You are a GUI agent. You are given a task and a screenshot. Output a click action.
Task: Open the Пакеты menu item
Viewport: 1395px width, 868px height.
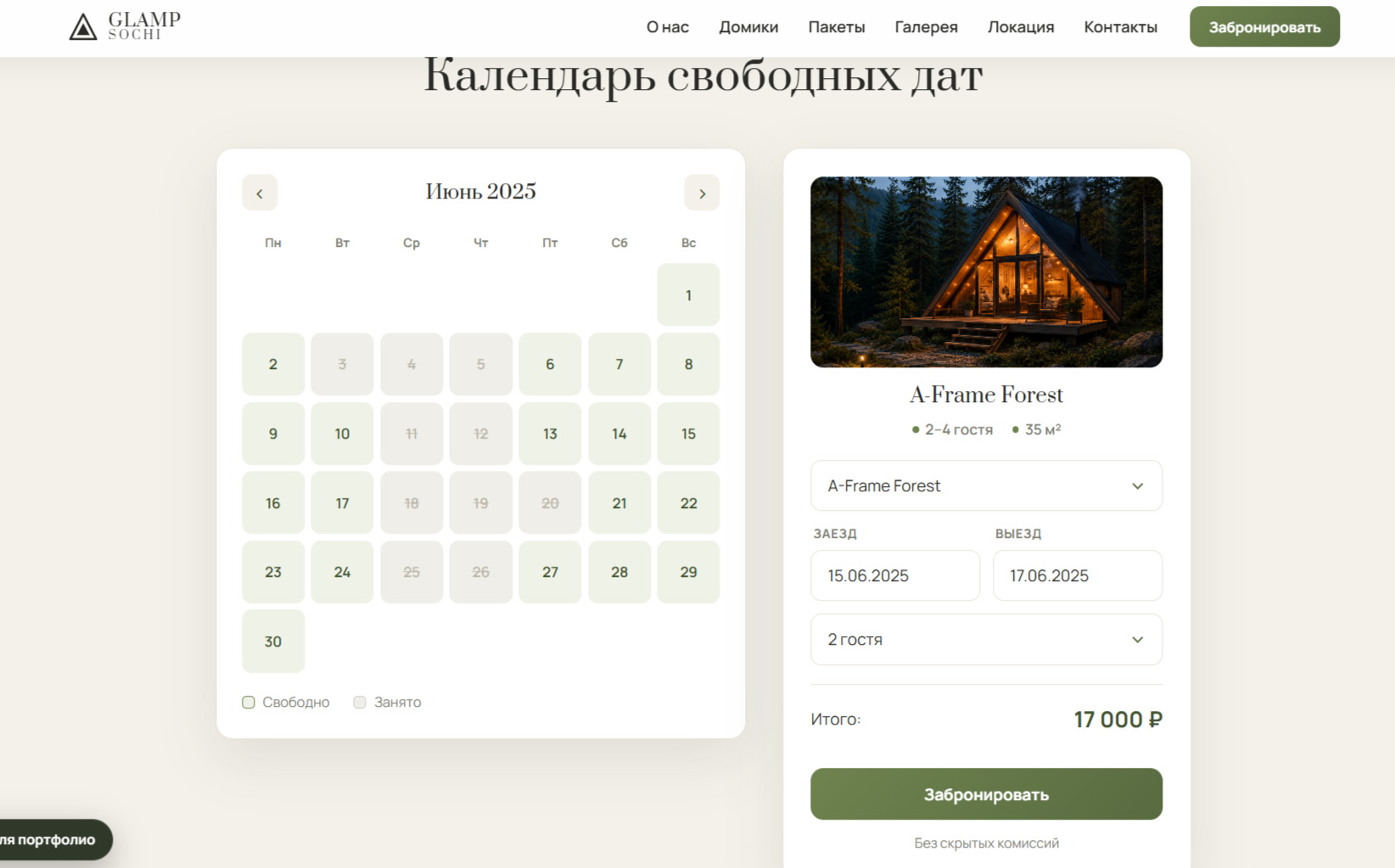837,27
